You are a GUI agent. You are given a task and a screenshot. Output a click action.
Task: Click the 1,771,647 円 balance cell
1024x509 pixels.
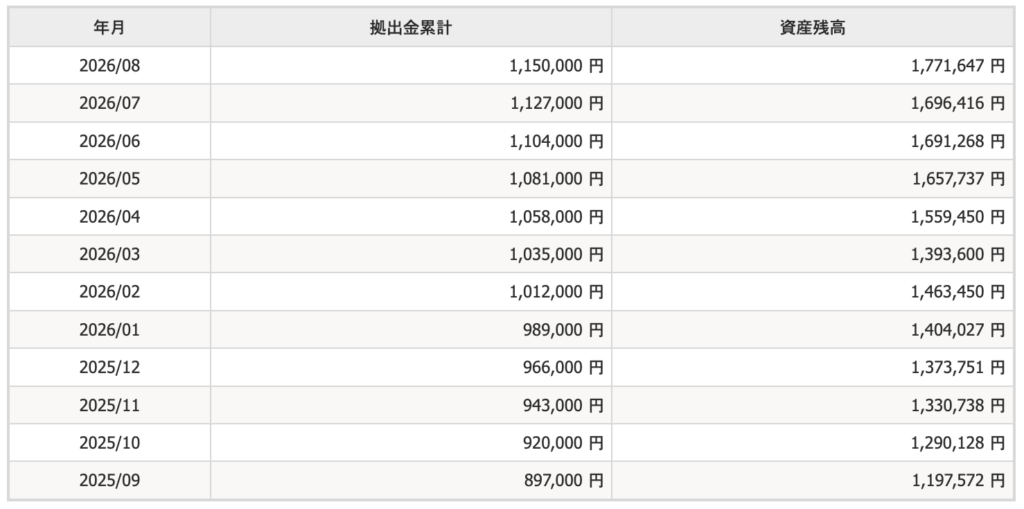(x=813, y=65)
